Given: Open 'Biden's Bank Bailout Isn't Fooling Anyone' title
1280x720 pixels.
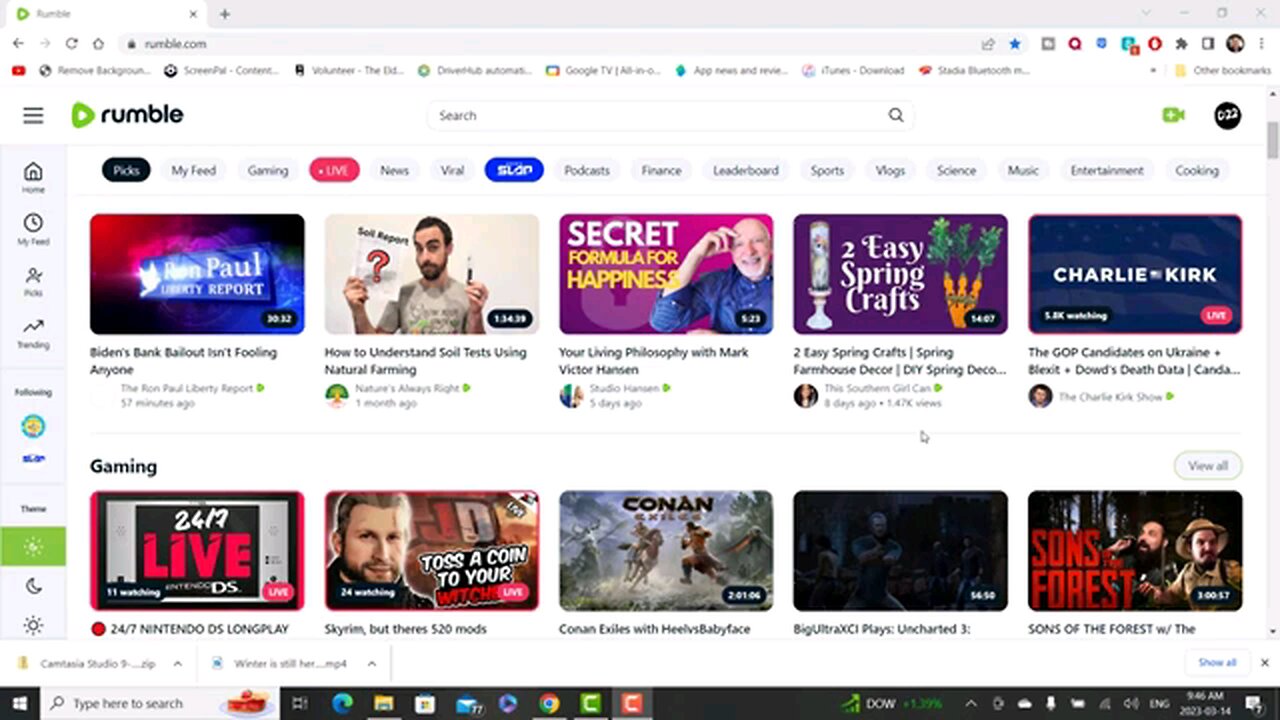Looking at the screenshot, I should pos(183,361).
